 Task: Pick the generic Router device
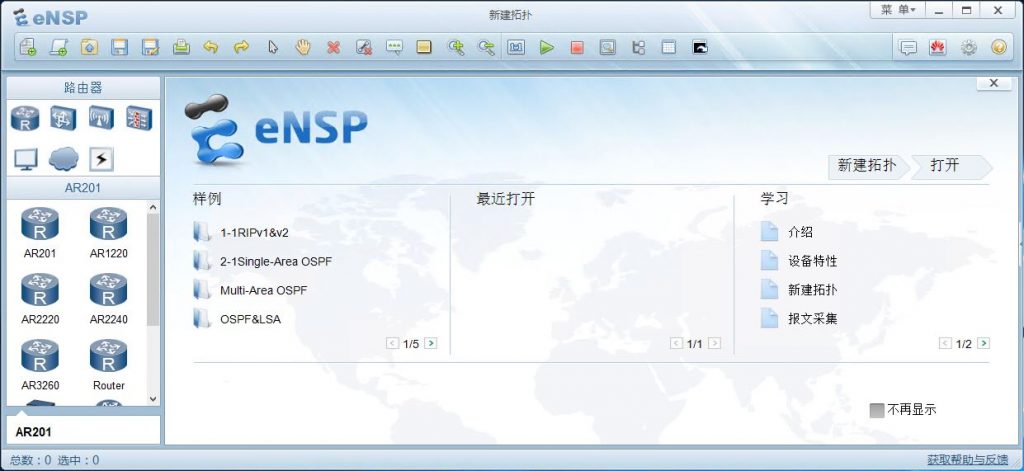pos(108,365)
